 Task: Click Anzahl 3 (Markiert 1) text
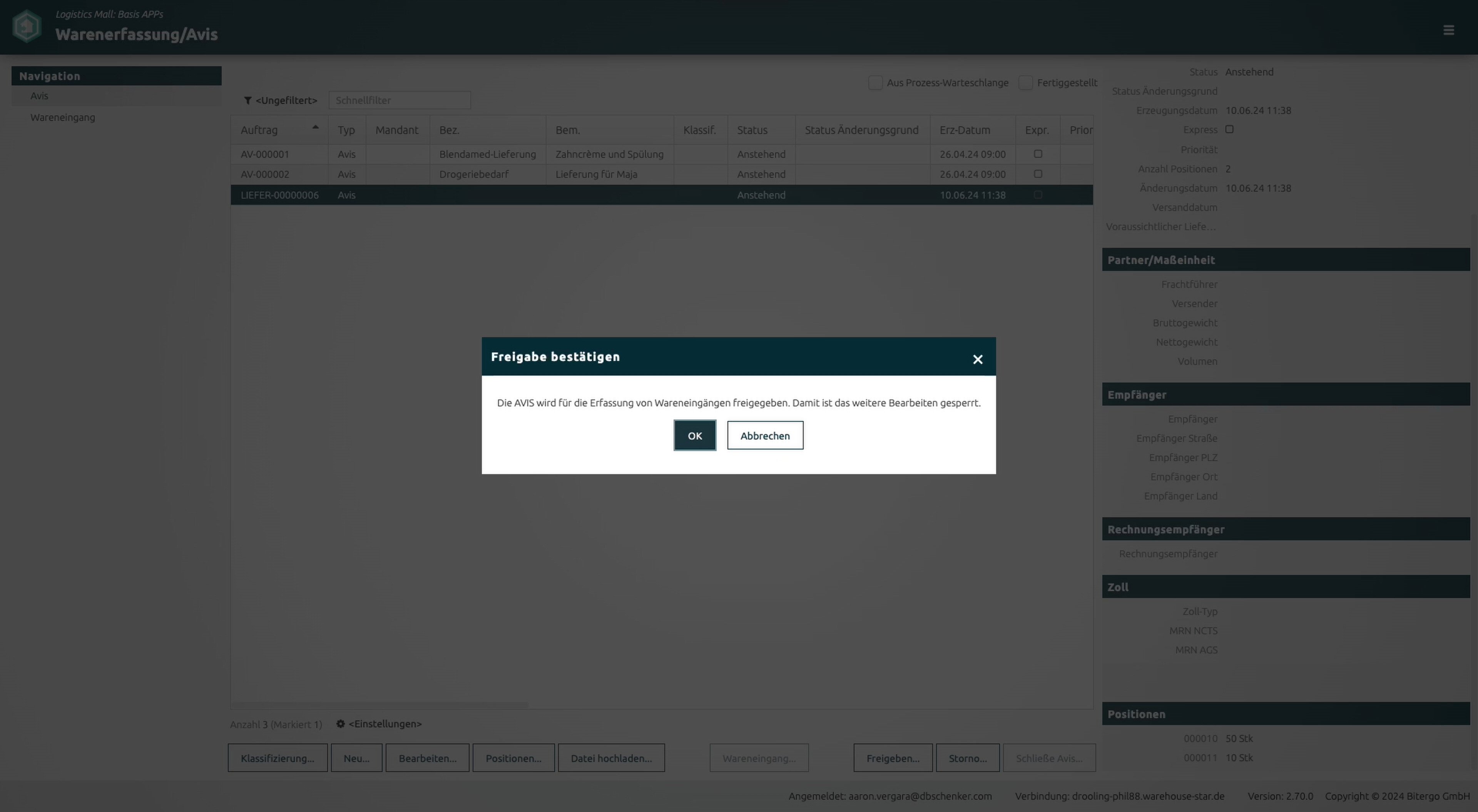pos(276,724)
